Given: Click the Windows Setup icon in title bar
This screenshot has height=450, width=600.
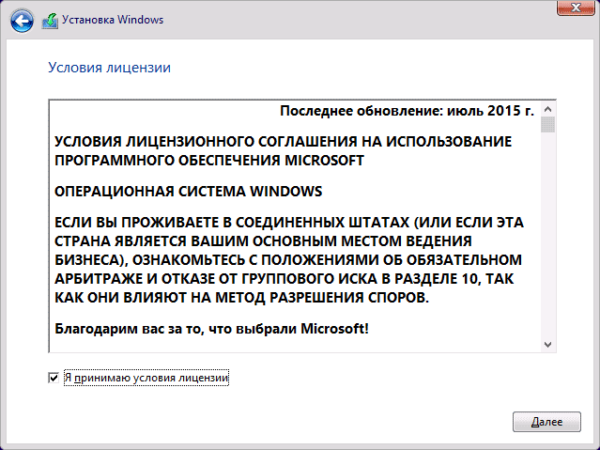Looking at the screenshot, I should 50,20.
